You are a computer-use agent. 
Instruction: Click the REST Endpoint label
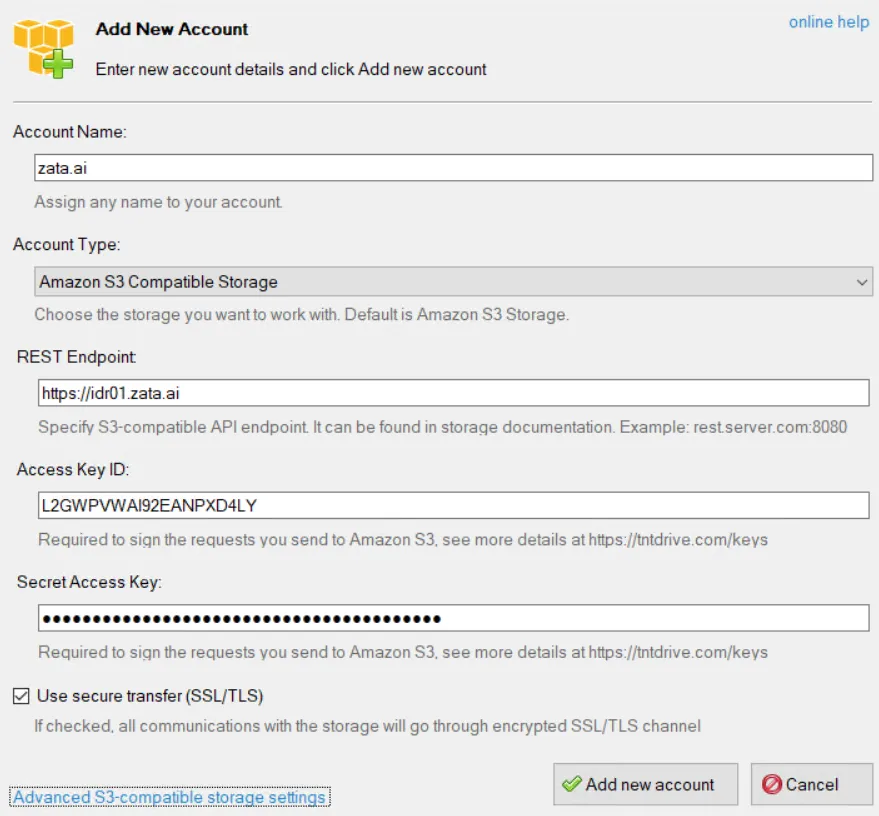76,357
